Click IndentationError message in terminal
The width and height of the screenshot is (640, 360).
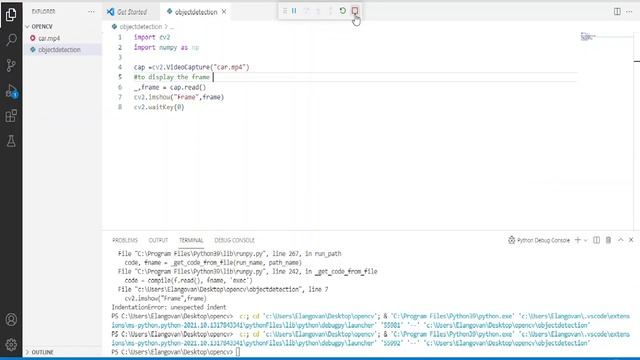169,307
